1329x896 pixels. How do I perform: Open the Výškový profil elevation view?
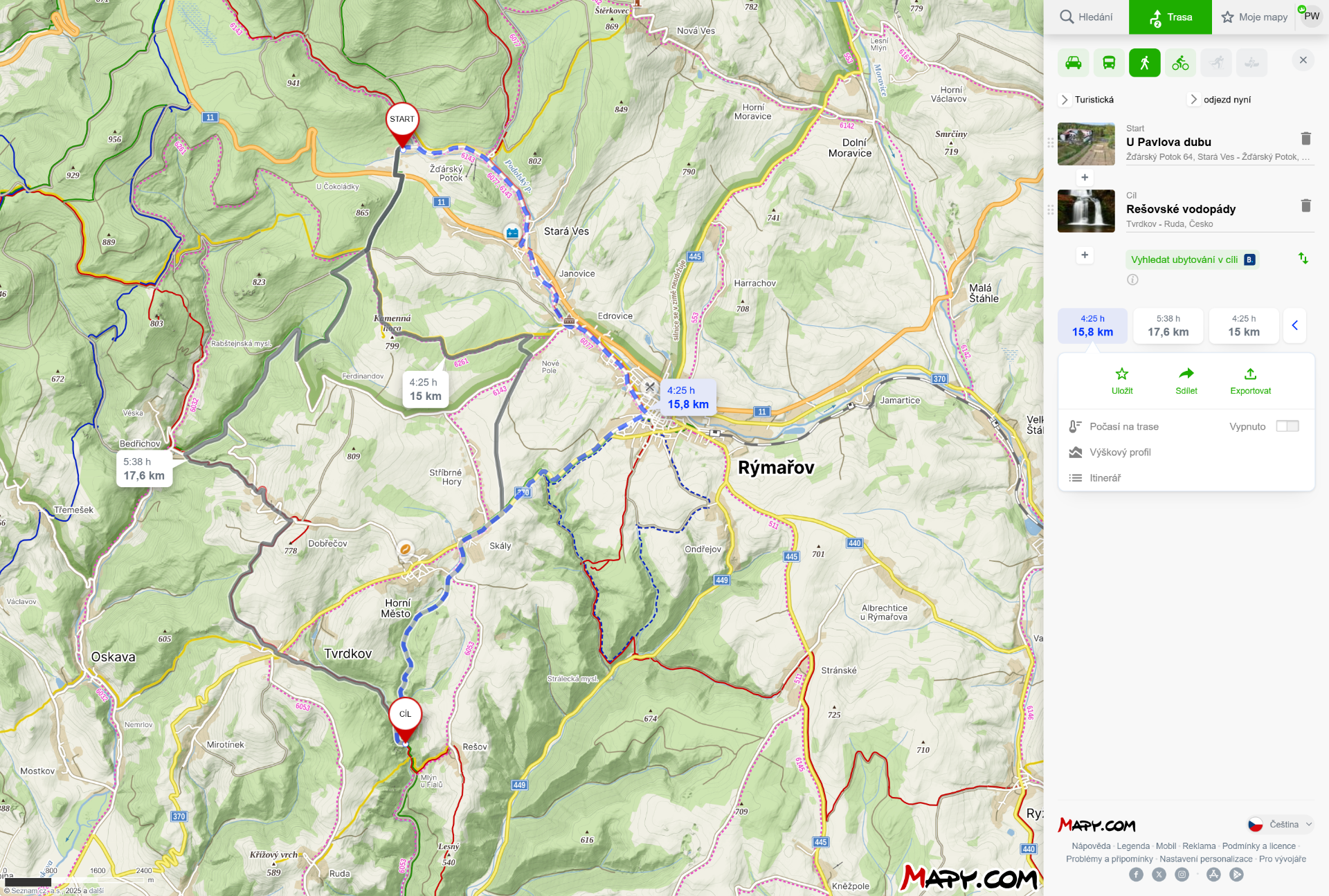(1119, 452)
